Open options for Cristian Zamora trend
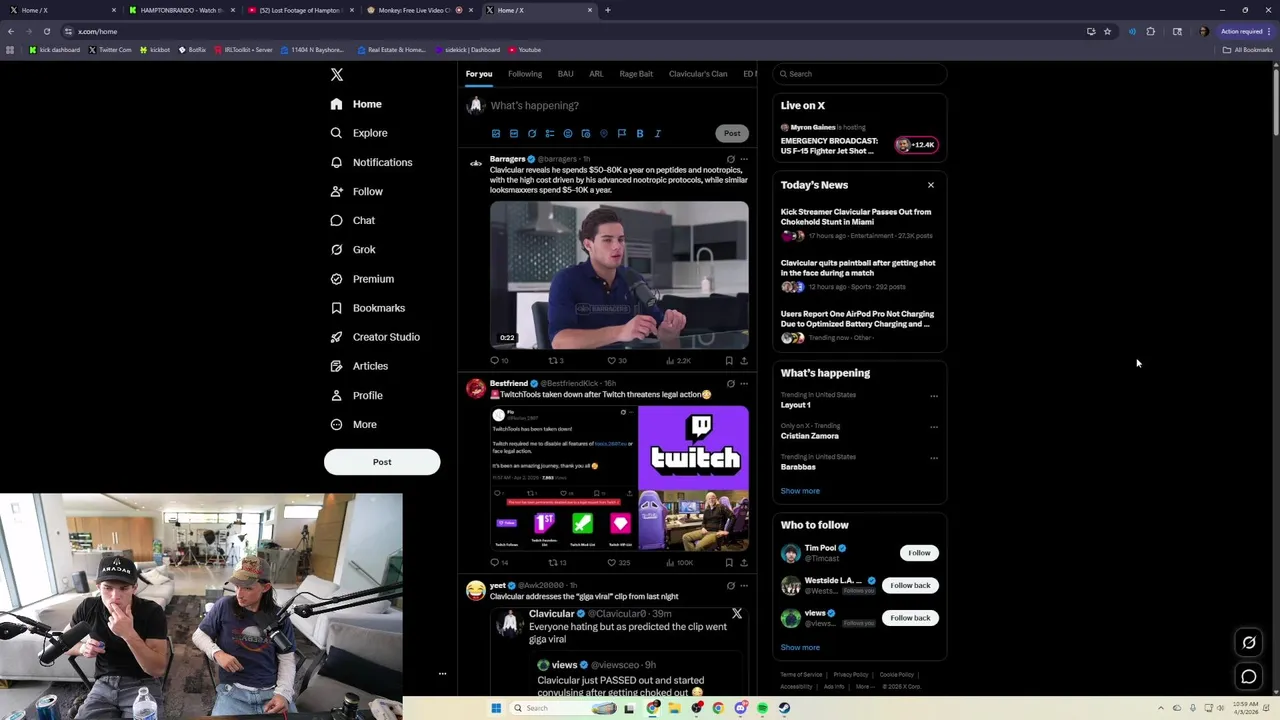The width and height of the screenshot is (1280, 720). tap(934, 427)
